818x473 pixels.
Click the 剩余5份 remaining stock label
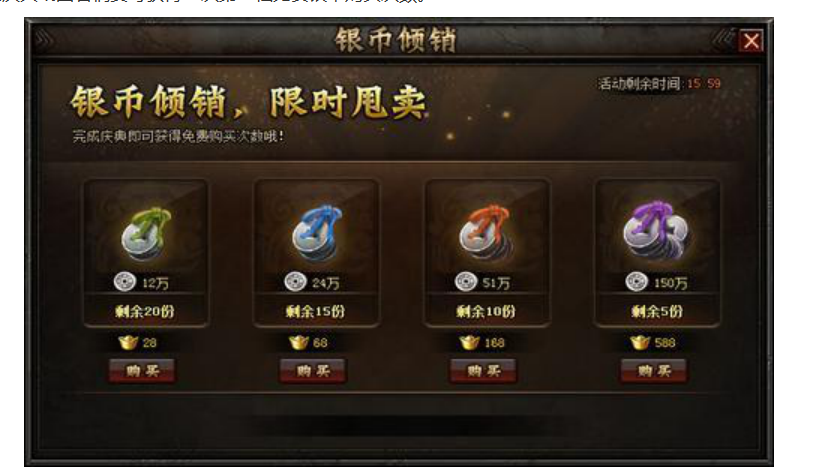657,311
